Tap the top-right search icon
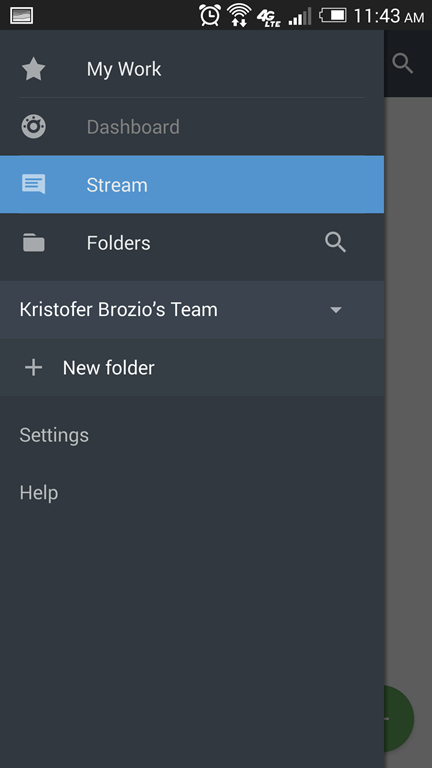The width and height of the screenshot is (432, 768). tap(403, 64)
